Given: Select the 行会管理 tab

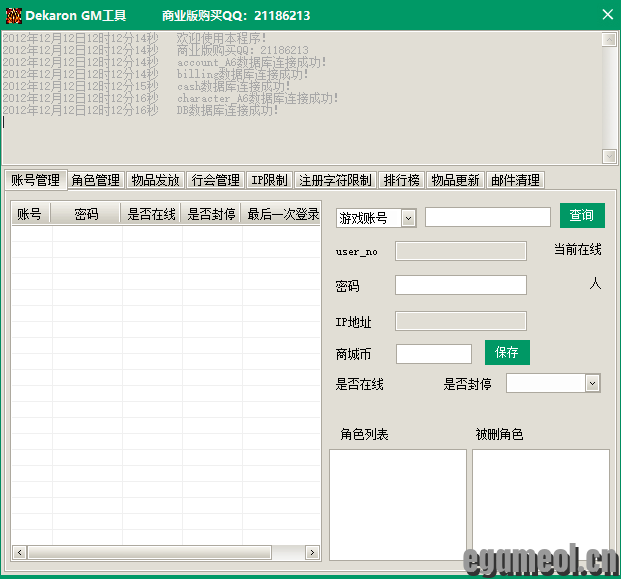Looking at the screenshot, I should point(215,180).
